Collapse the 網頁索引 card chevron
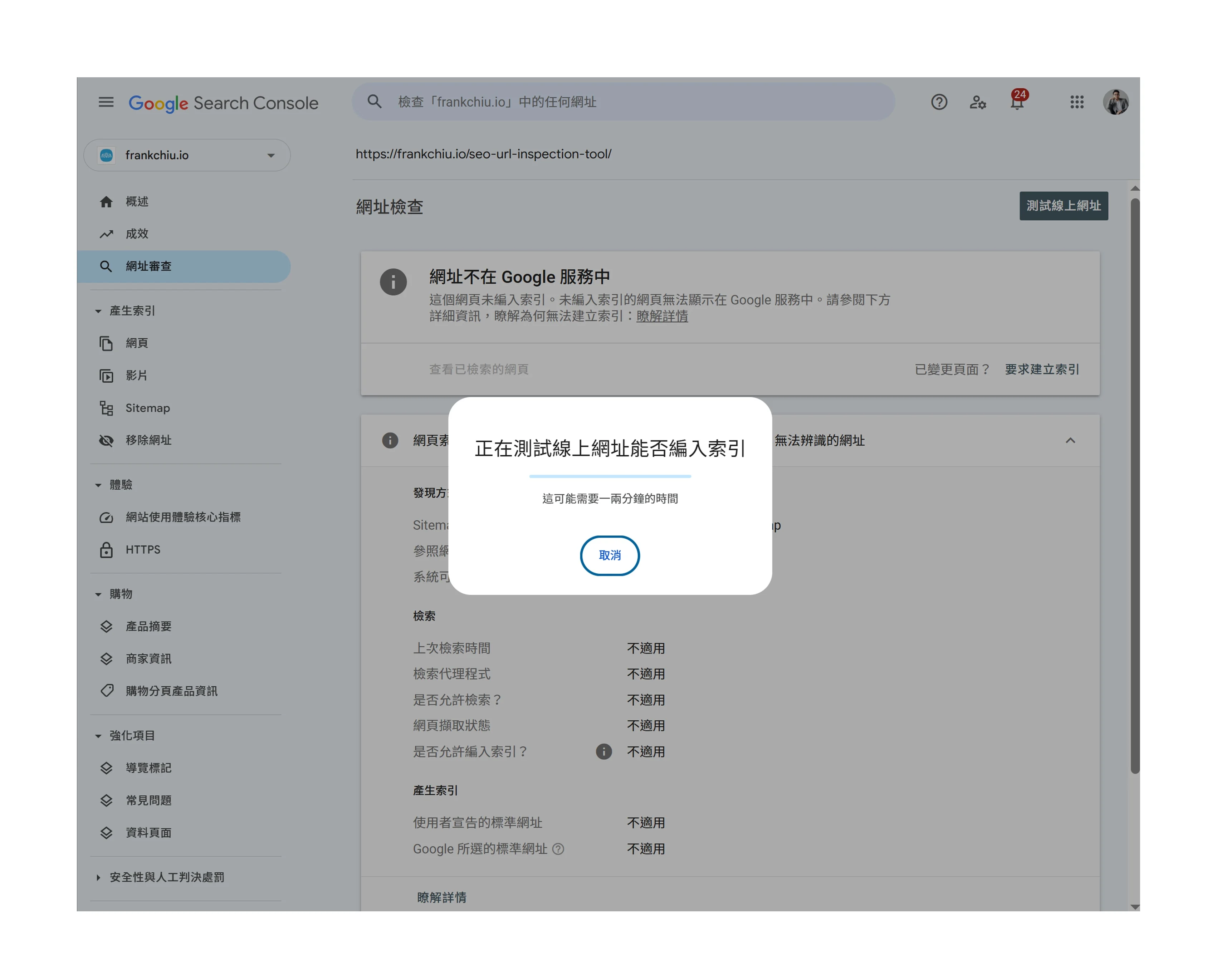The image size is (1217, 980). pyautogui.click(x=1070, y=440)
